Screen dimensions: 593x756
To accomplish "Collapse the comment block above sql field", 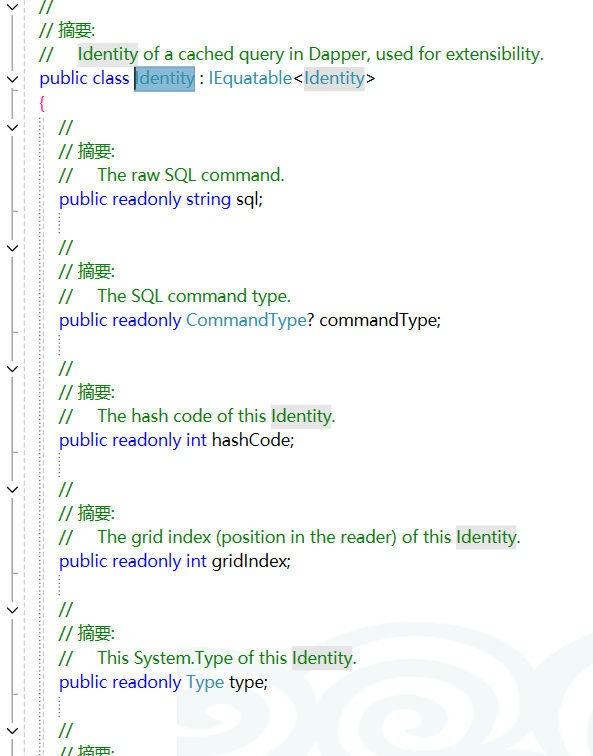I will [x=13, y=127].
